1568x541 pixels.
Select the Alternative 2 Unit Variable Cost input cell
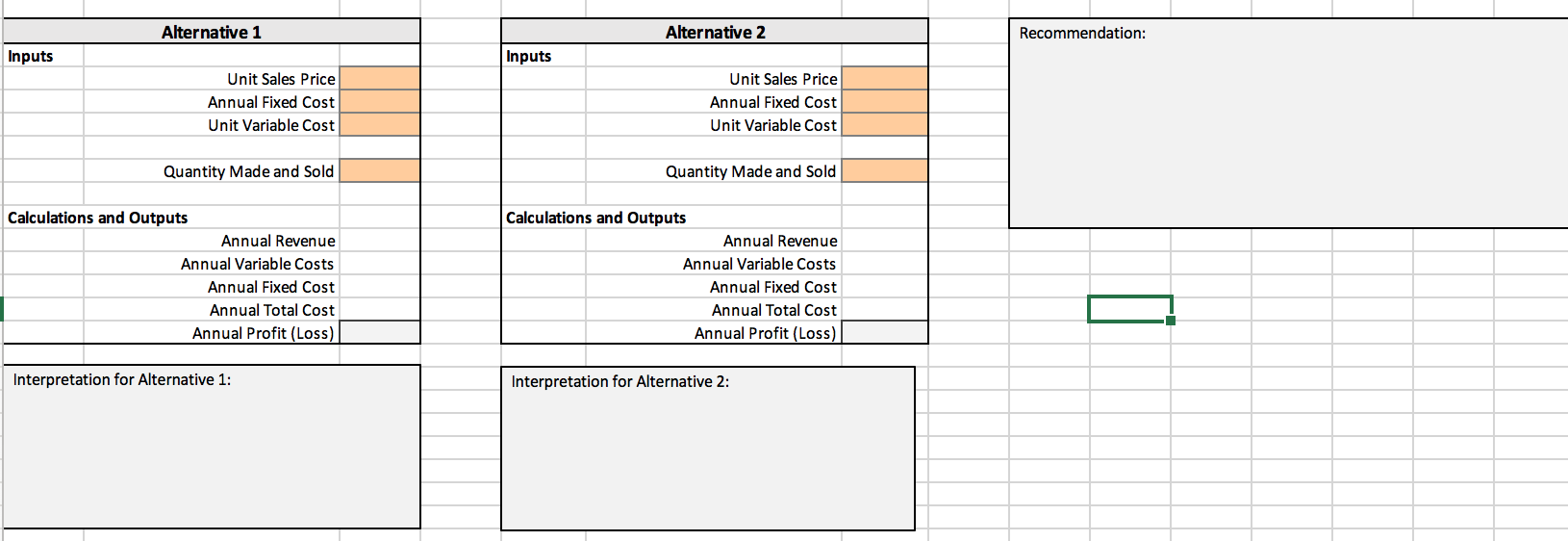[x=885, y=124]
